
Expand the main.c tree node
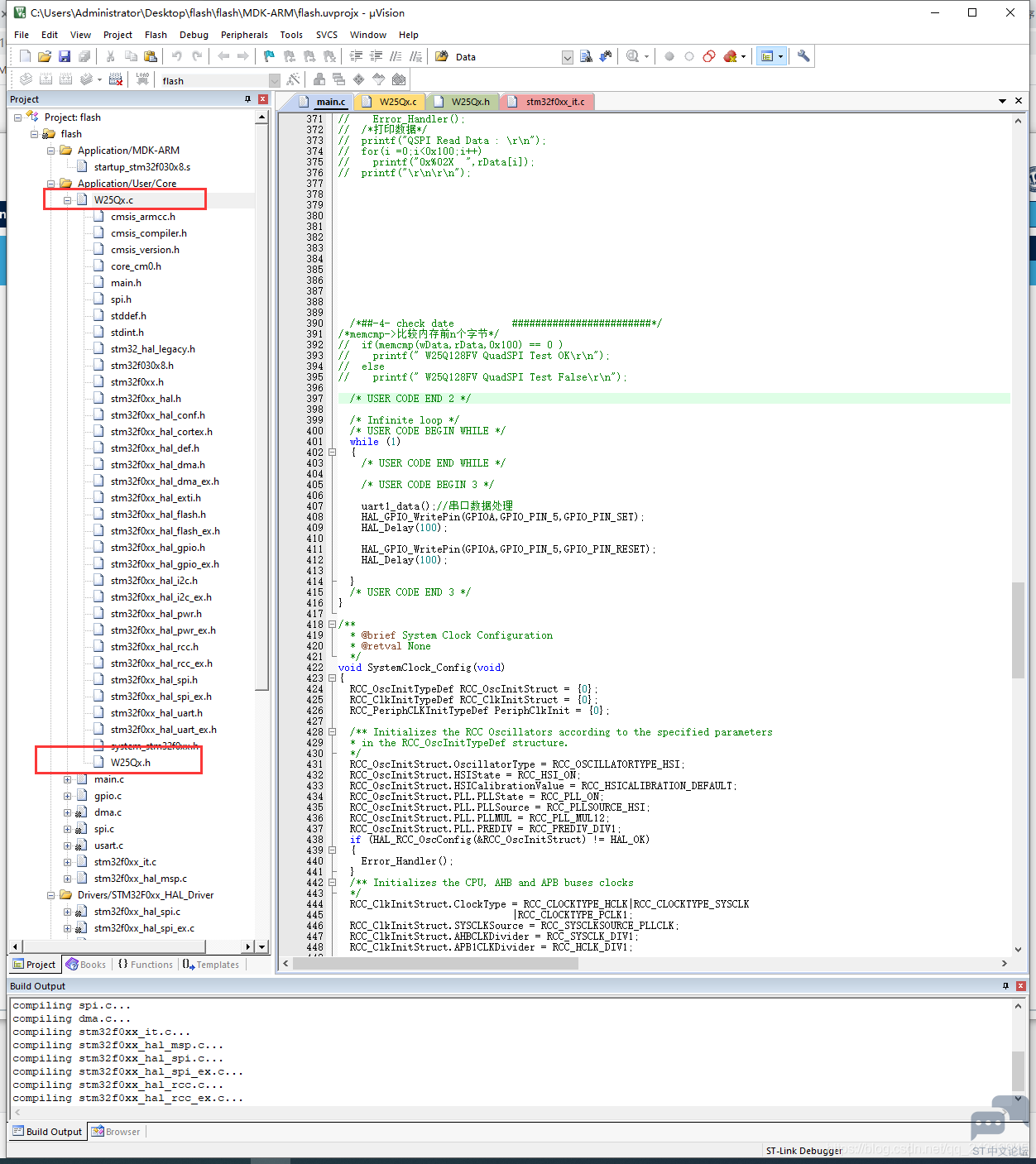(68, 779)
